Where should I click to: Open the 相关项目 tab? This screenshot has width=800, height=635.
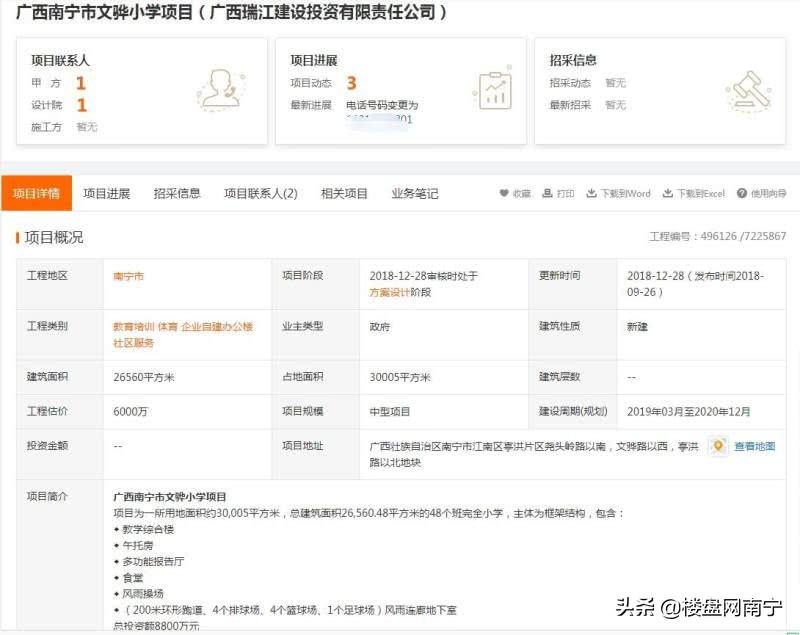[345, 193]
